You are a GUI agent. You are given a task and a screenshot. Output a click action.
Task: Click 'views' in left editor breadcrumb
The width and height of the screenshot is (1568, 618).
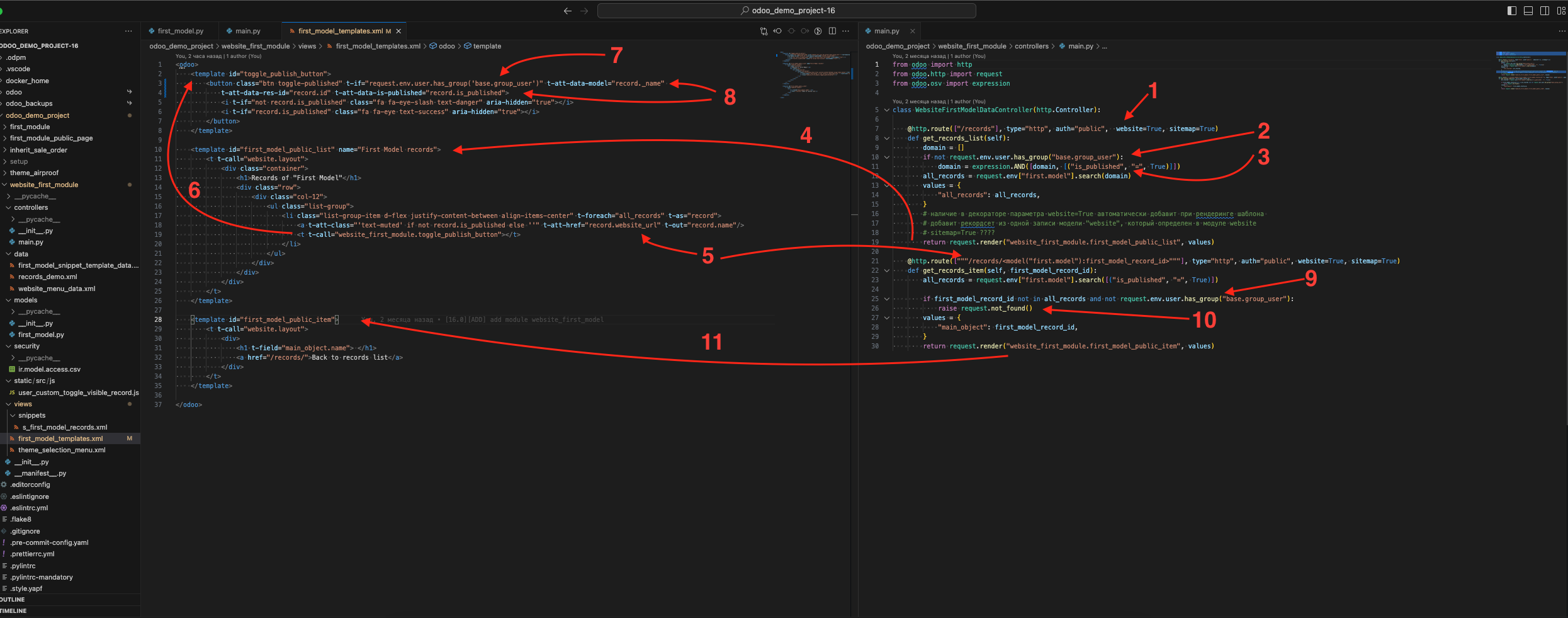coord(307,46)
